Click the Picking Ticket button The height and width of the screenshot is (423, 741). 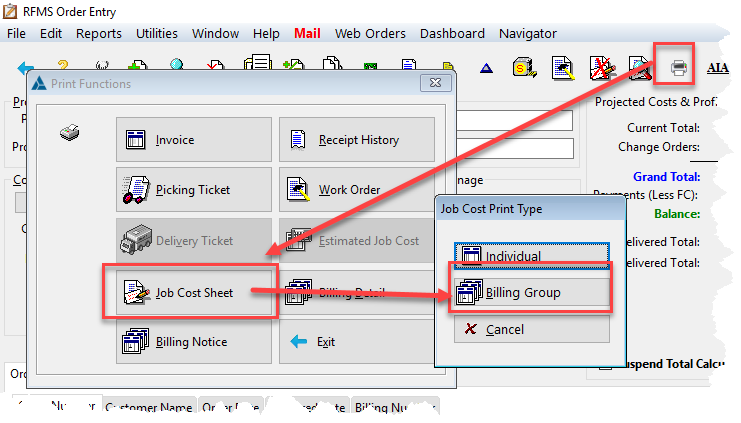pyautogui.click(x=194, y=190)
